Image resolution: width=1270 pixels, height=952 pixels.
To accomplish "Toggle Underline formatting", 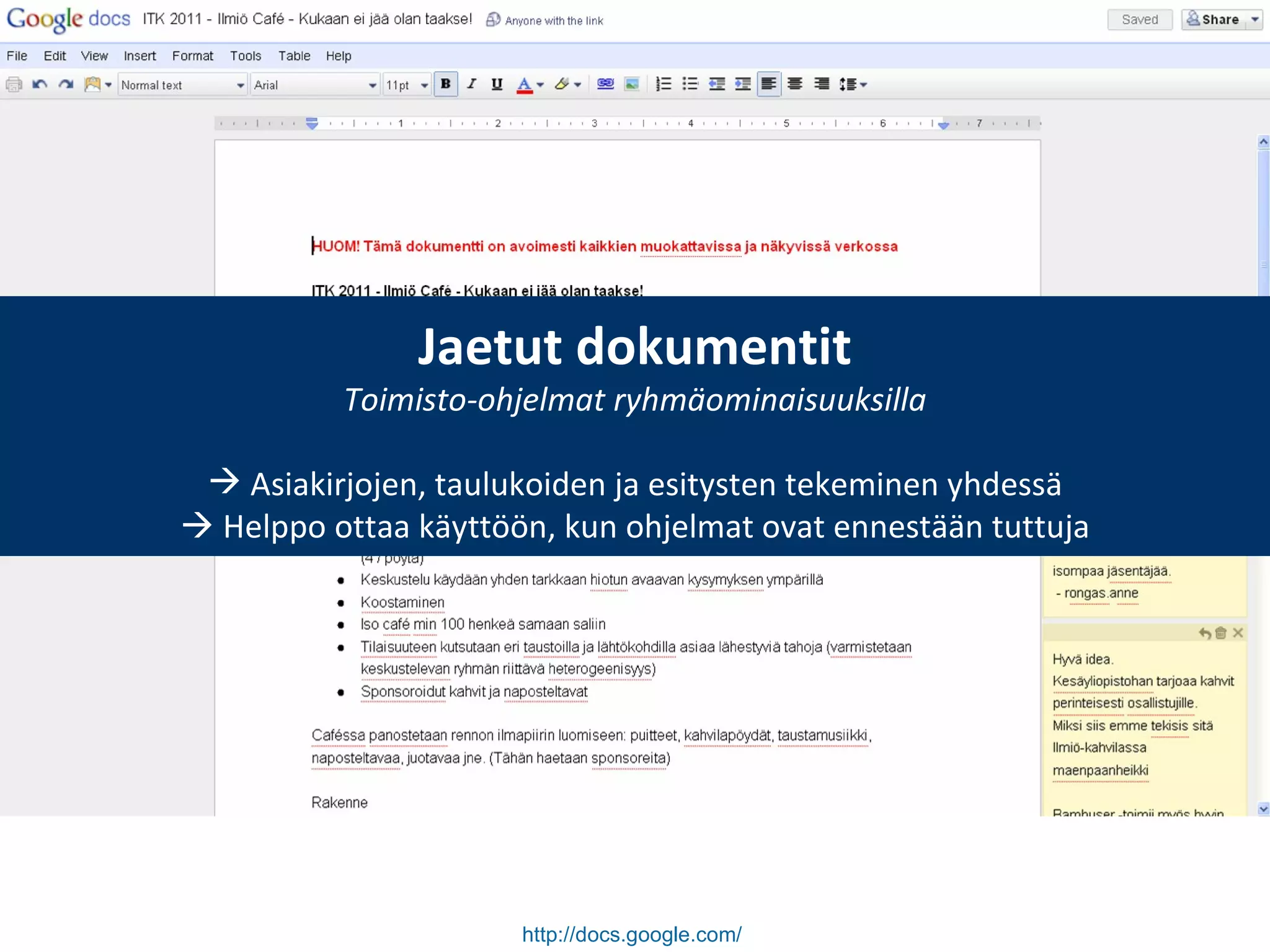I will (x=497, y=84).
